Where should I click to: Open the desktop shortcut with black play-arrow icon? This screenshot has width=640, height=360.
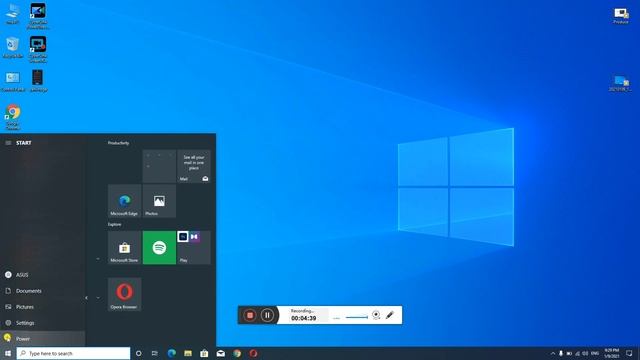38,16
